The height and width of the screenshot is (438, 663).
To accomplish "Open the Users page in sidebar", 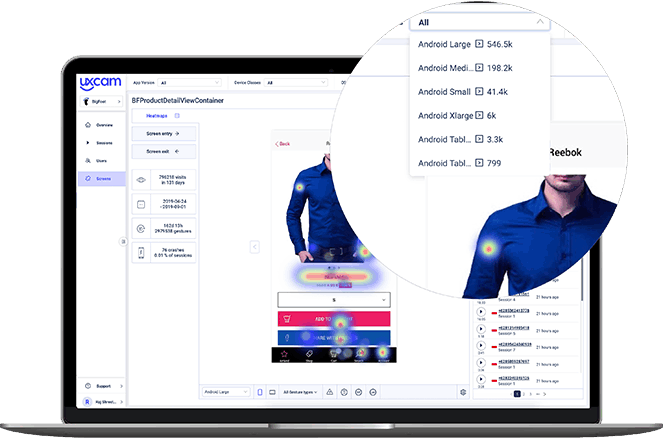I will [102, 160].
